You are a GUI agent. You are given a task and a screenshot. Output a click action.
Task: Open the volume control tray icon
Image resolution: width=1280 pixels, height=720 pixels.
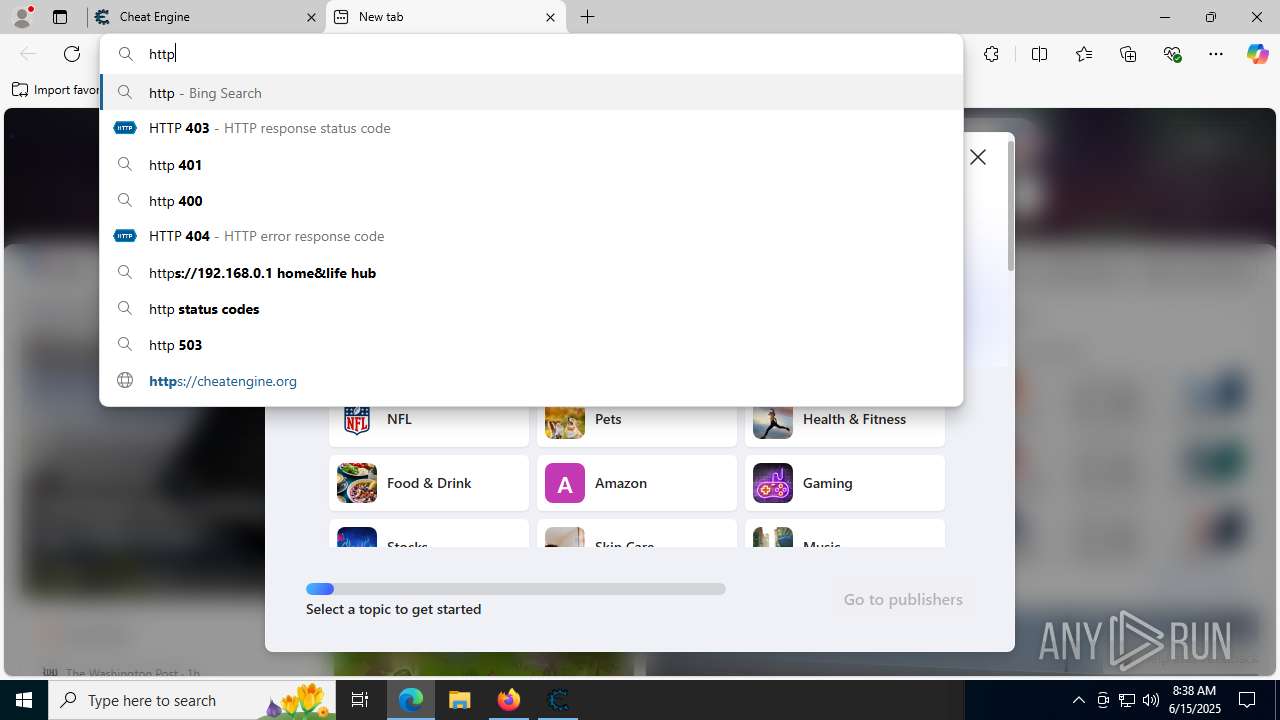click(1151, 700)
